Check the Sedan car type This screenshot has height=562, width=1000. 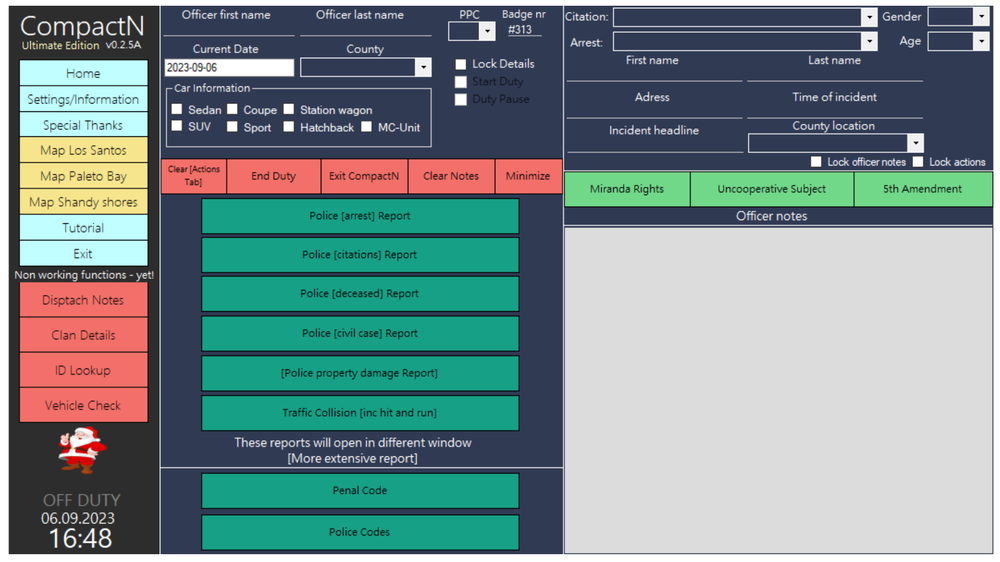[177, 109]
